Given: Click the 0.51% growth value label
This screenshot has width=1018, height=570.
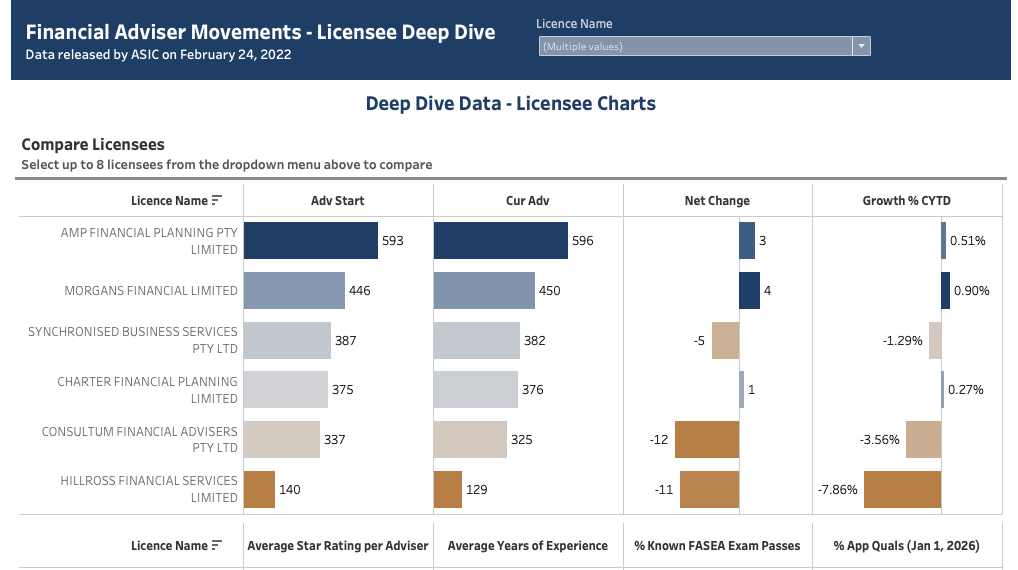Looking at the screenshot, I should pos(968,241).
